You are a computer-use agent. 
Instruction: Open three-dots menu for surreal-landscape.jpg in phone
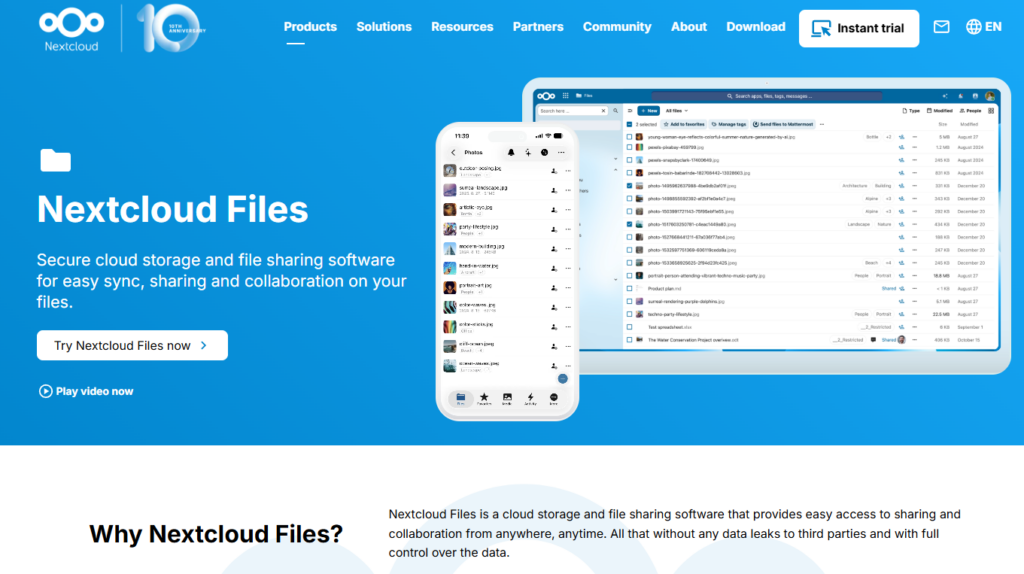pos(568,191)
